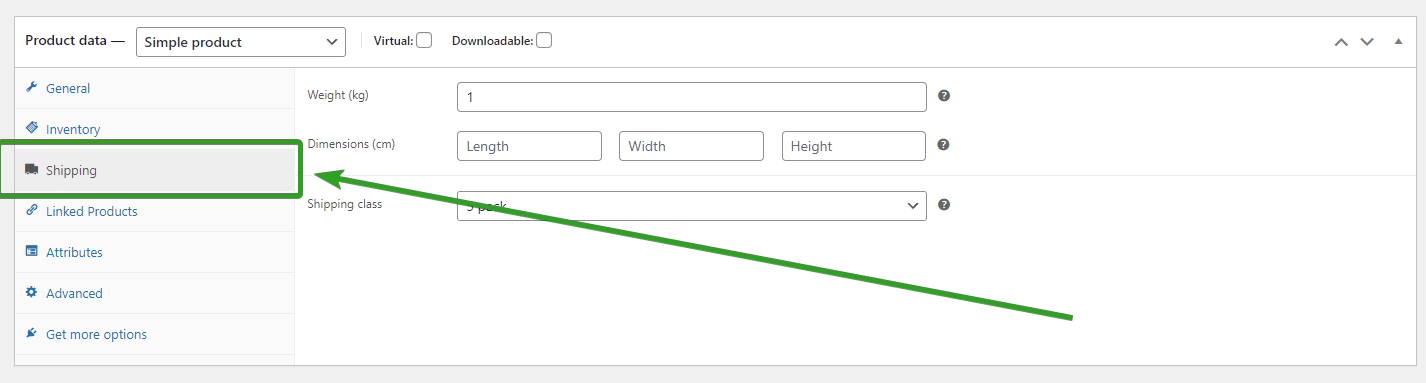Enable the Virtual checkbox
Screen dimensions: 1426x383
(424, 41)
